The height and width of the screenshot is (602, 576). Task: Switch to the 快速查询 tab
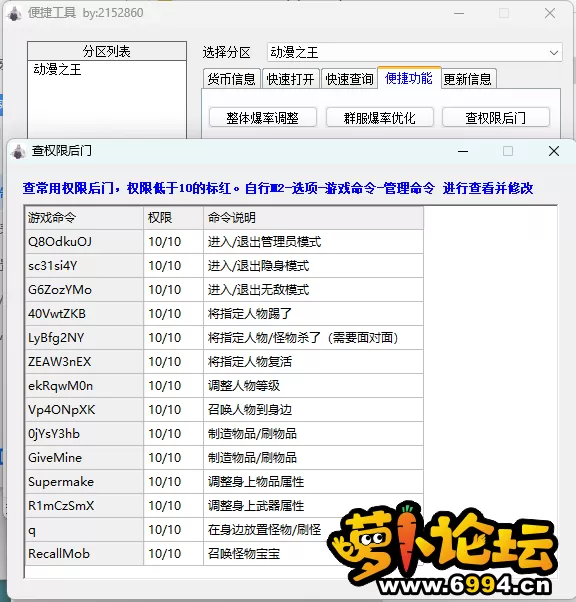coord(349,79)
